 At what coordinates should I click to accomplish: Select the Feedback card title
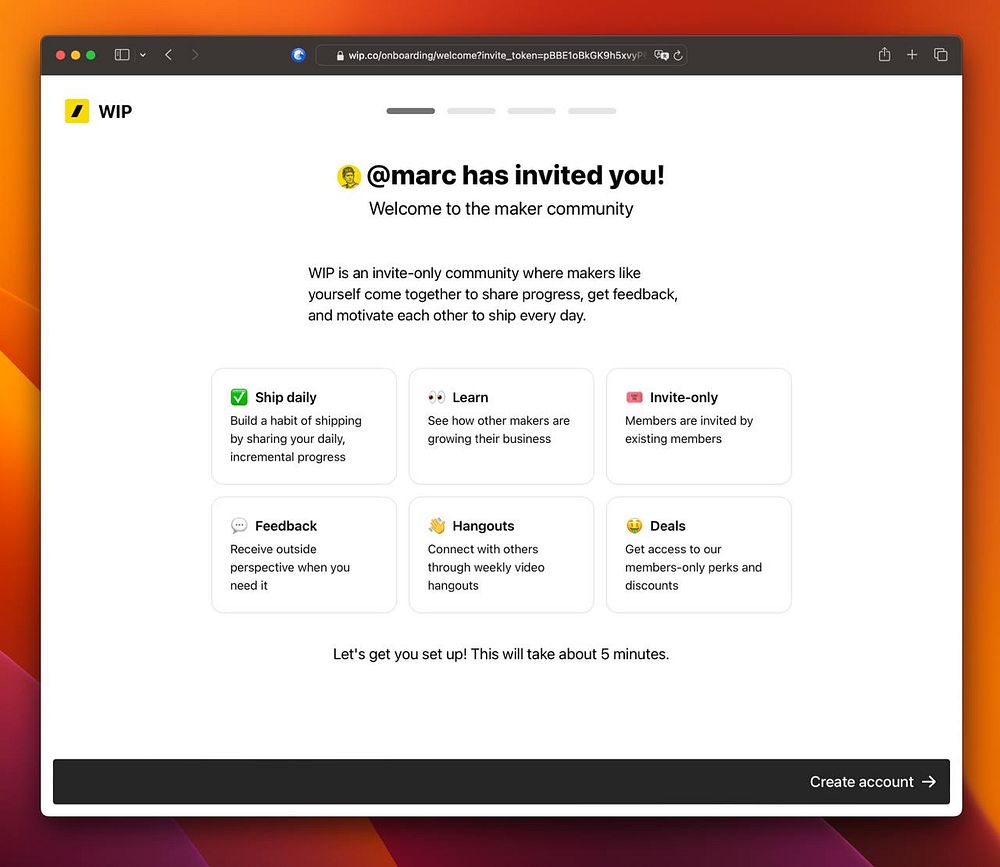pyautogui.click(x=286, y=526)
